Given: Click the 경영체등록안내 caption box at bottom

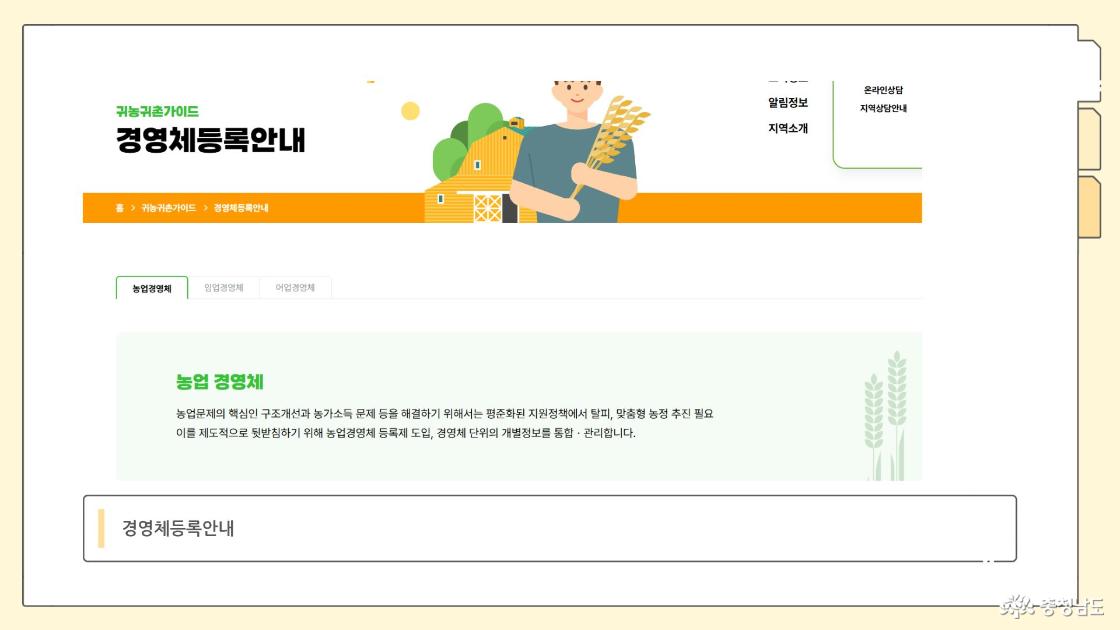Looking at the screenshot, I should pyautogui.click(x=550, y=529).
